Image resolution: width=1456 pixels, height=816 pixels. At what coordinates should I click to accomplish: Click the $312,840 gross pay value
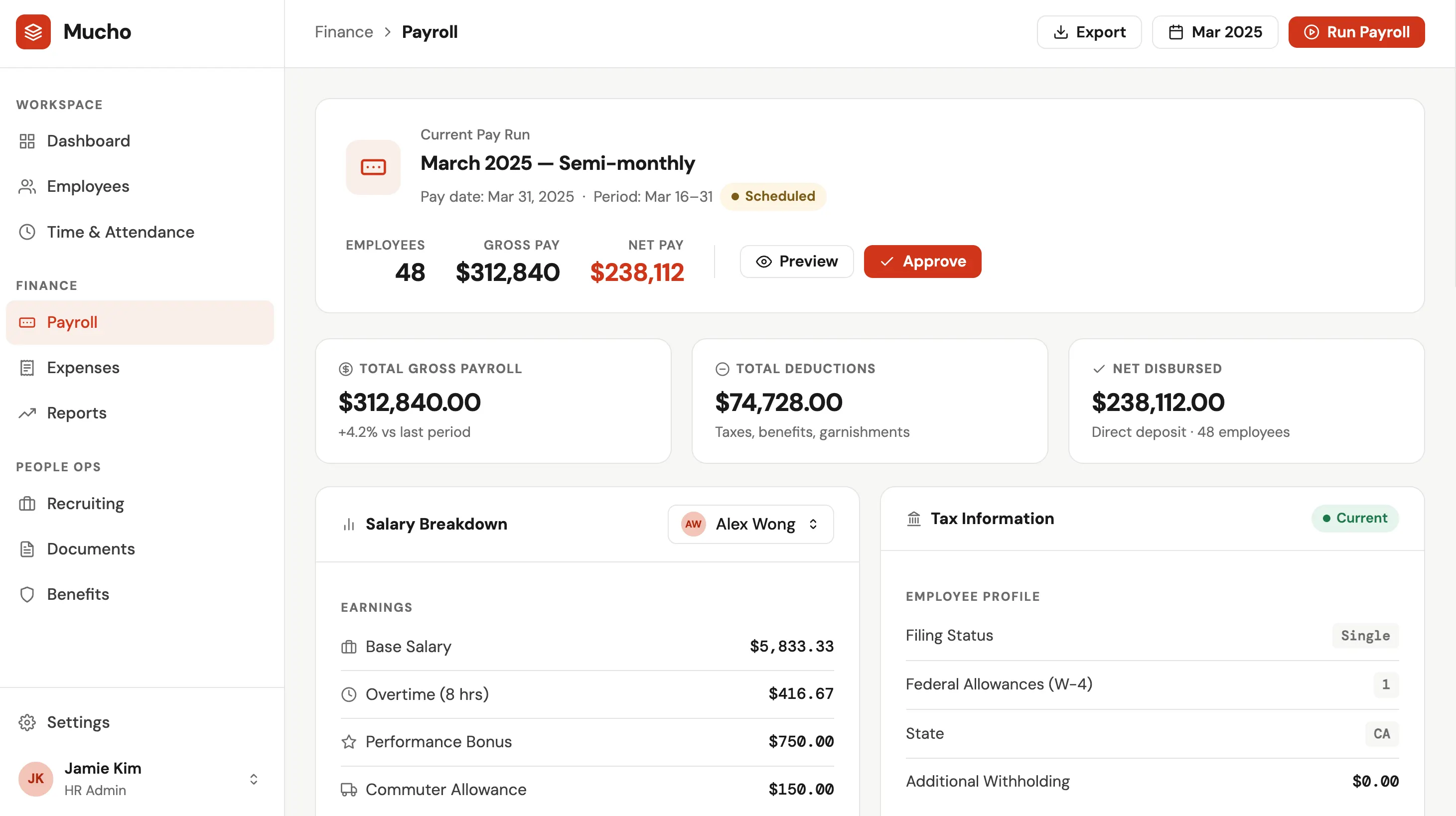(508, 272)
